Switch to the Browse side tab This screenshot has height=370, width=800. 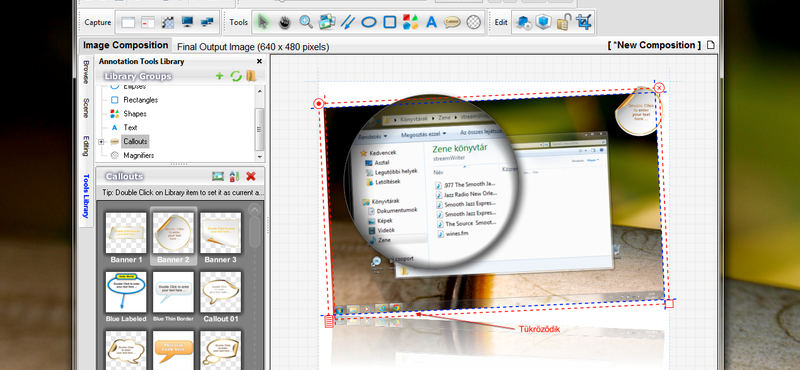(x=86, y=72)
